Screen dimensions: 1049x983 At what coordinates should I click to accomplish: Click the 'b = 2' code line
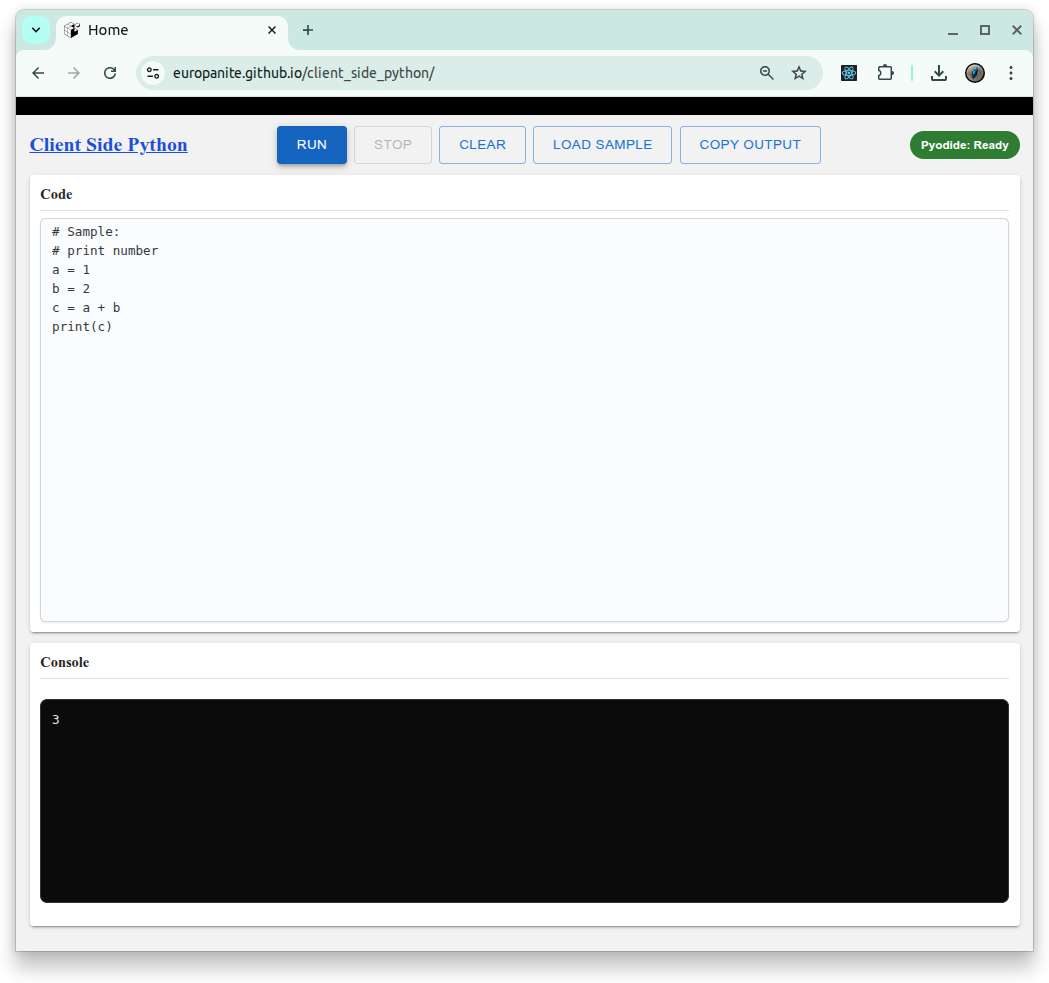pyautogui.click(x=71, y=288)
